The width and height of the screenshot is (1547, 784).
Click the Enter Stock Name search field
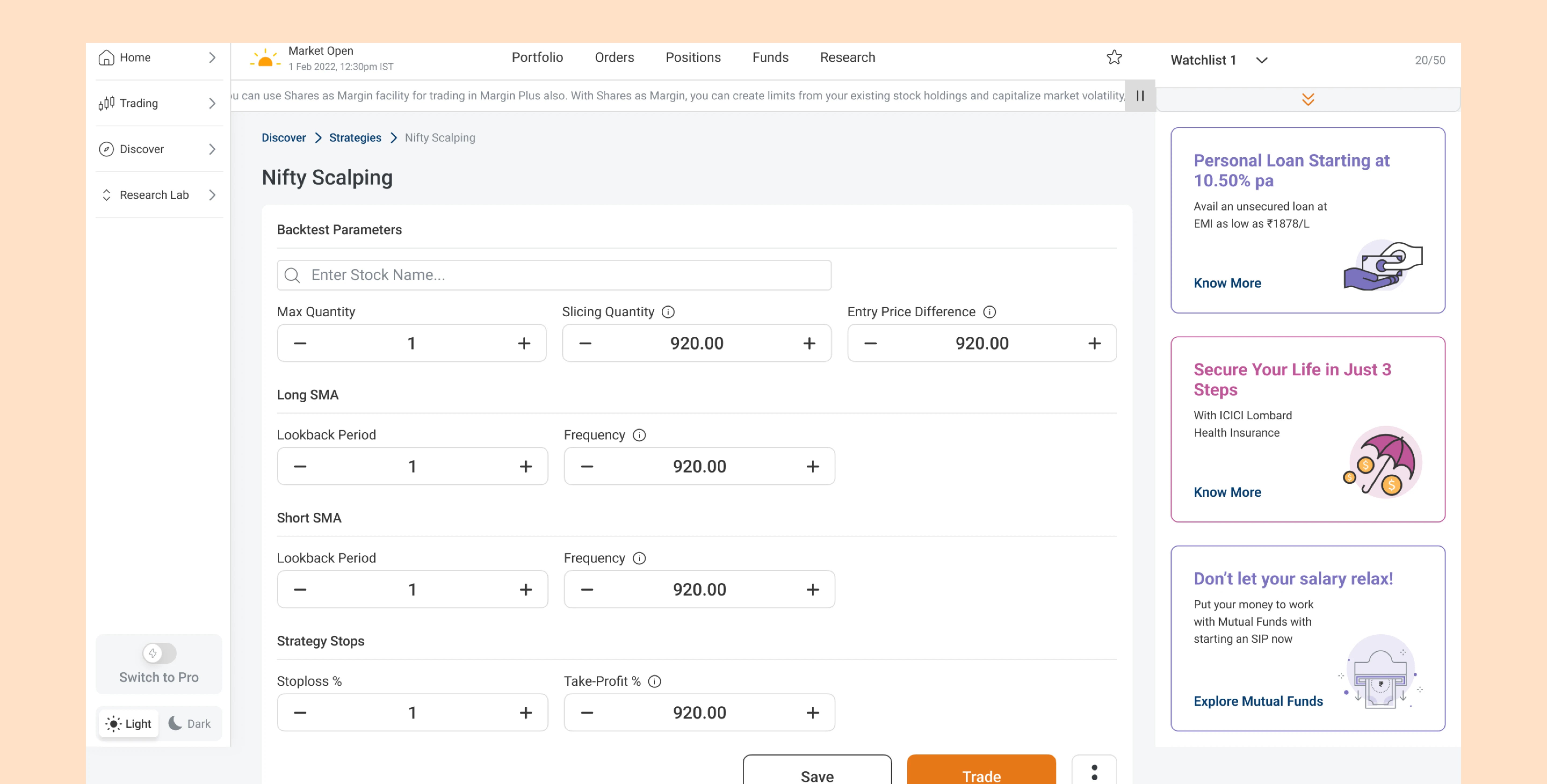coord(554,275)
